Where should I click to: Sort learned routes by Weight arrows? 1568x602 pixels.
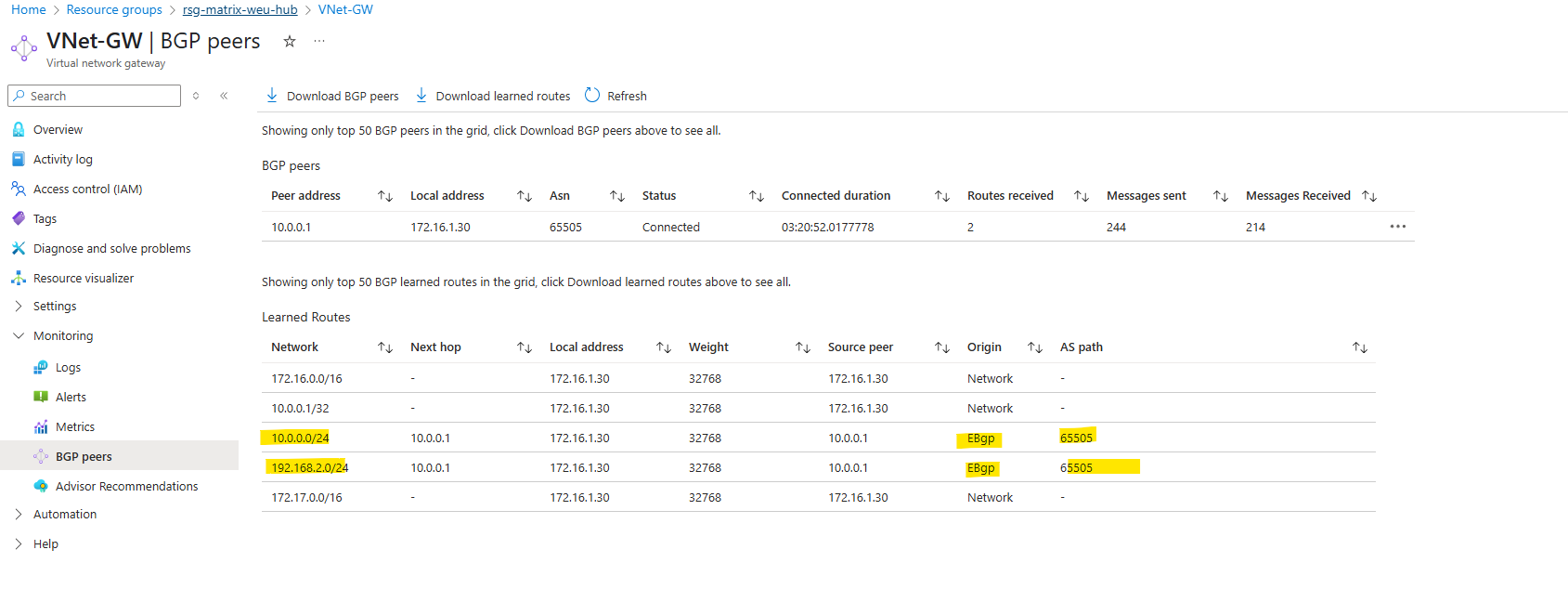pyautogui.click(x=803, y=347)
